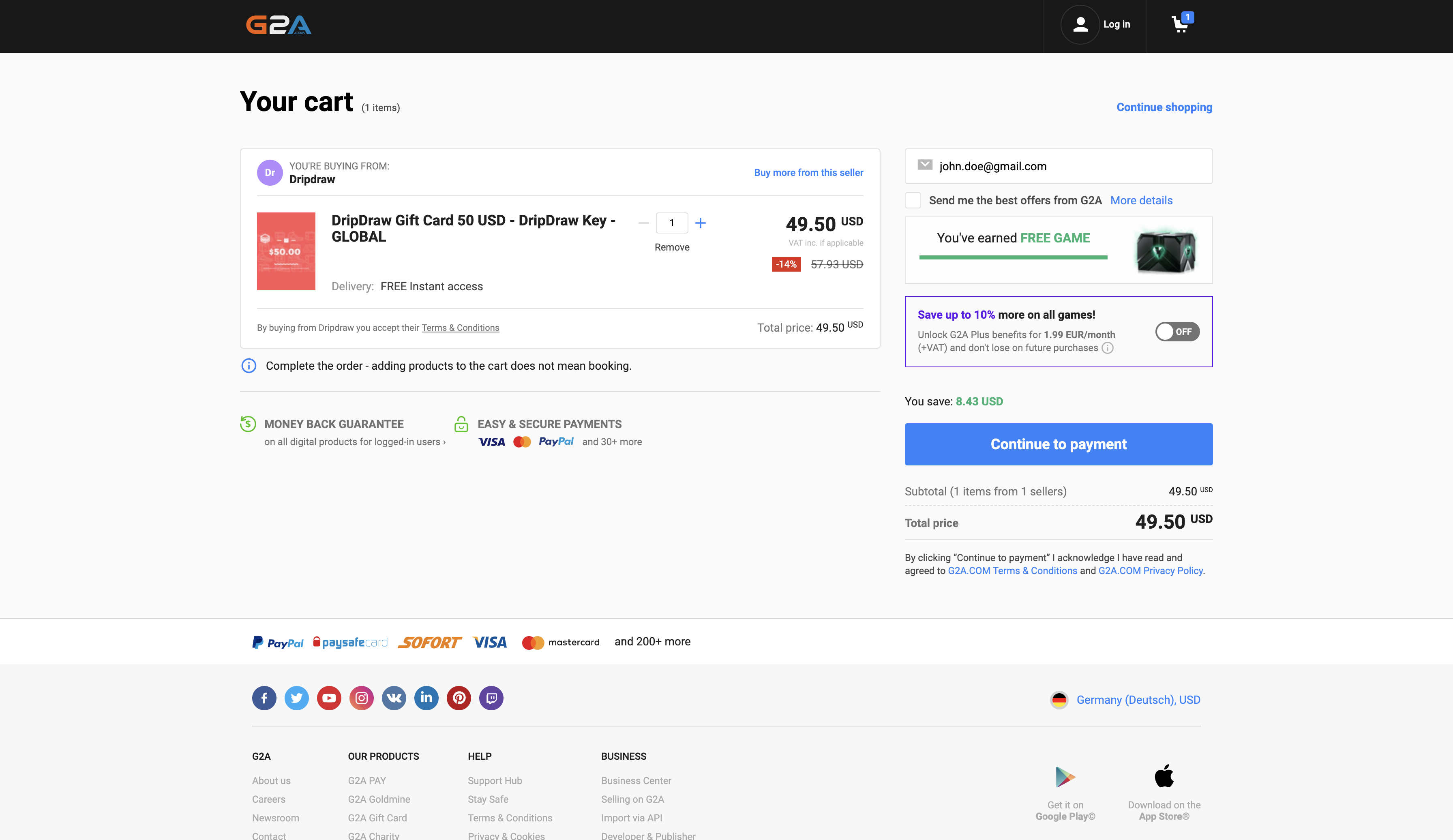The image size is (1453, 840).
Task: Click the Log in link
Action: click(1116, 24)
